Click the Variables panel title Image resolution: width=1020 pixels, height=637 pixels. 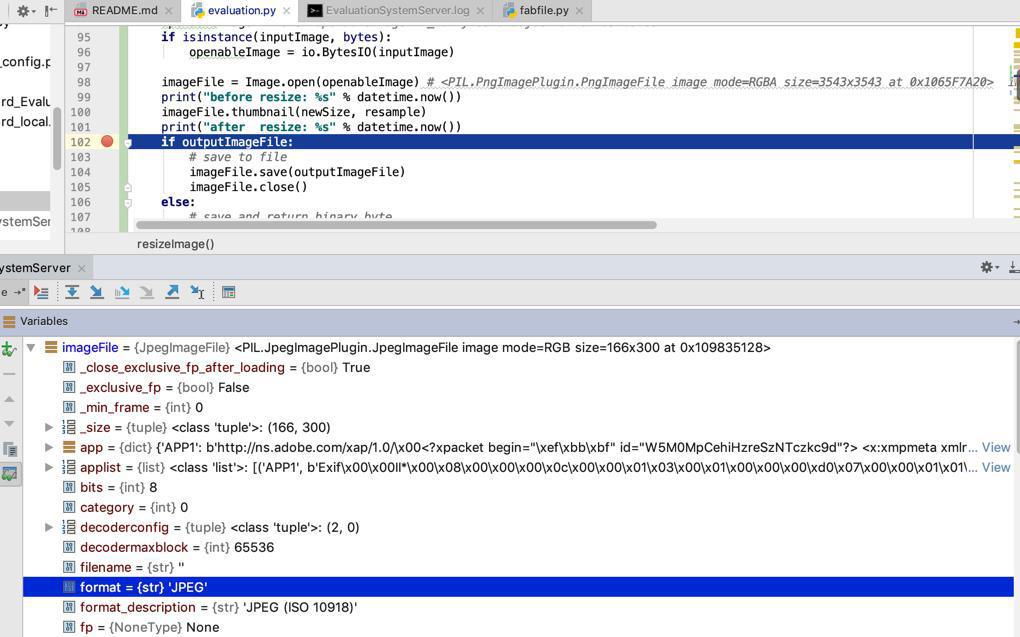click(x=44, y=321)
